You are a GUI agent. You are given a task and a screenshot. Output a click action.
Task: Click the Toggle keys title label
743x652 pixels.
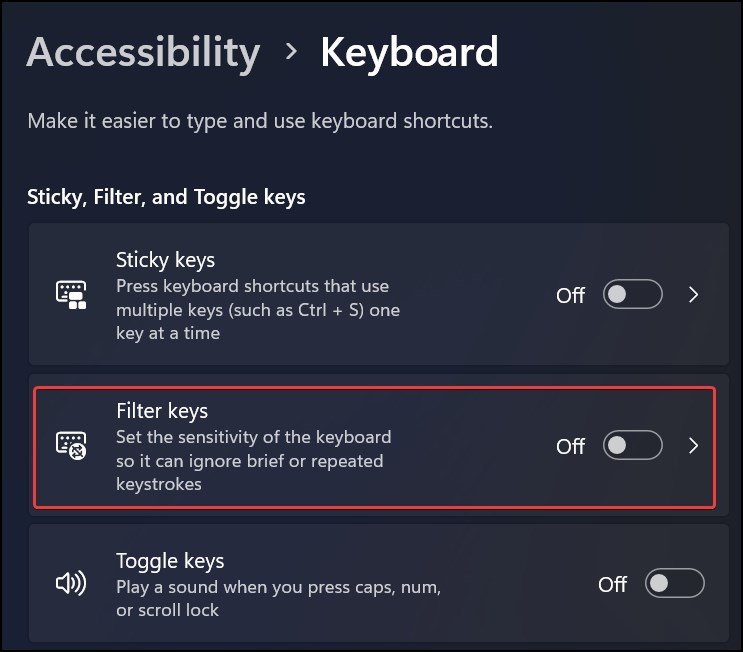tap(170, 561)
